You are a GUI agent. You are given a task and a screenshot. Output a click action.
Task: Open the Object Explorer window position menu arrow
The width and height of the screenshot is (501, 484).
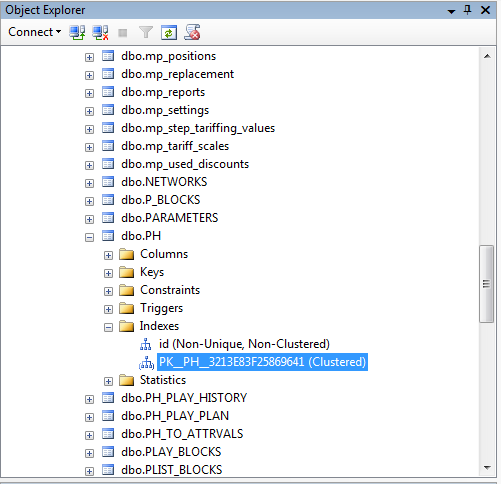point(451,11)
